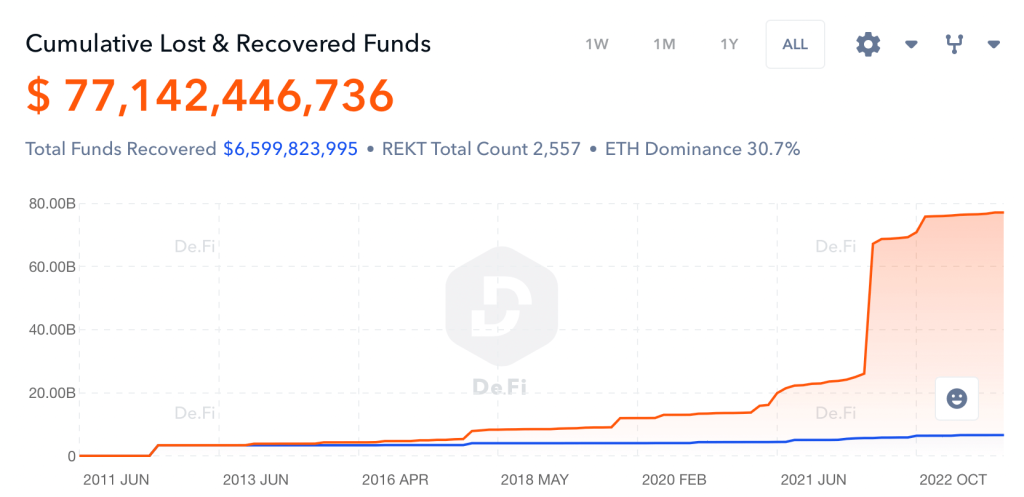Click the 2022 OCT x-axis label
Viewport: 1024px width, 497px height.
(961, 480)
